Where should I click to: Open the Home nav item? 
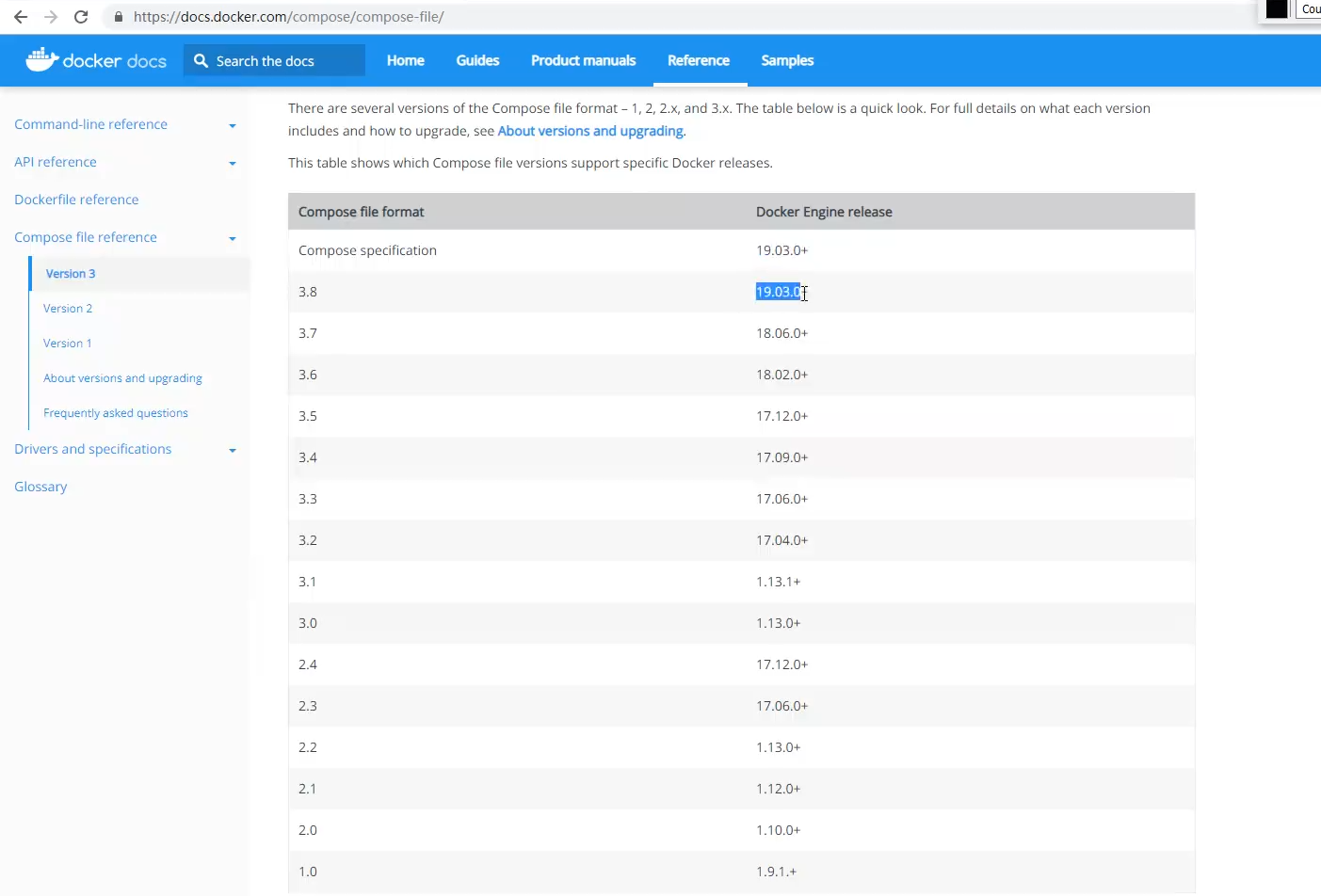406,60
